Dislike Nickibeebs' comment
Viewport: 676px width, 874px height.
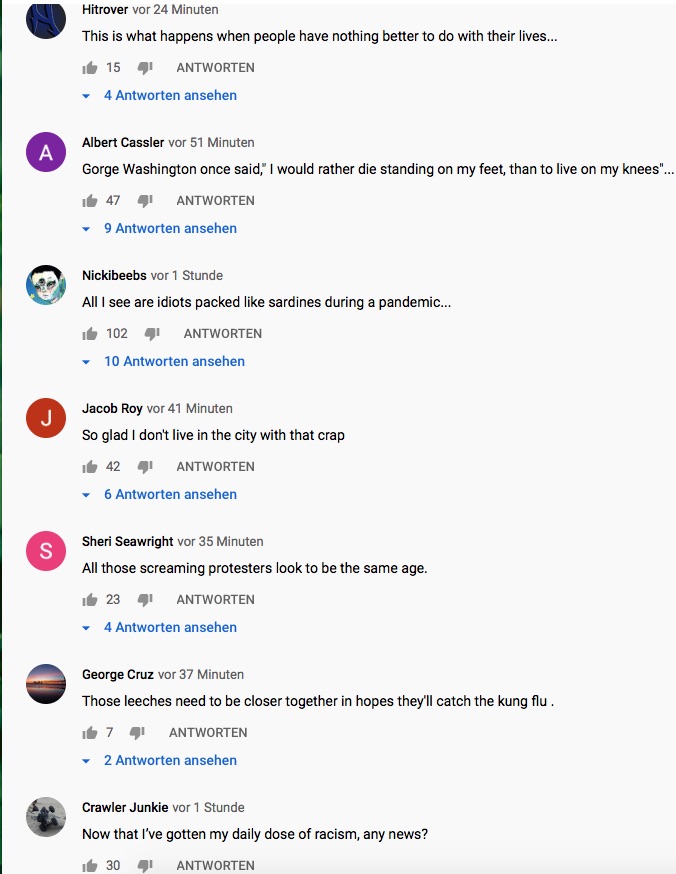point(152,334)
